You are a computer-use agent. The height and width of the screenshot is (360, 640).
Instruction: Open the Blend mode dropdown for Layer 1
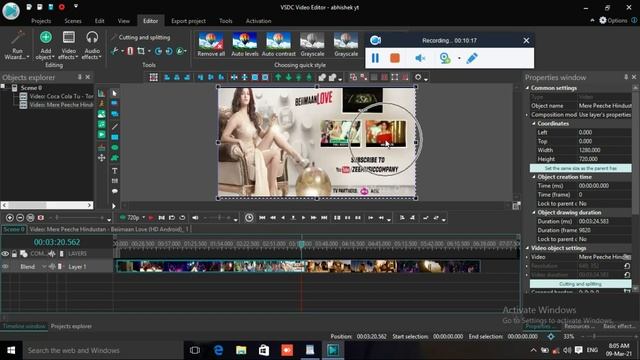coord(44,267)
